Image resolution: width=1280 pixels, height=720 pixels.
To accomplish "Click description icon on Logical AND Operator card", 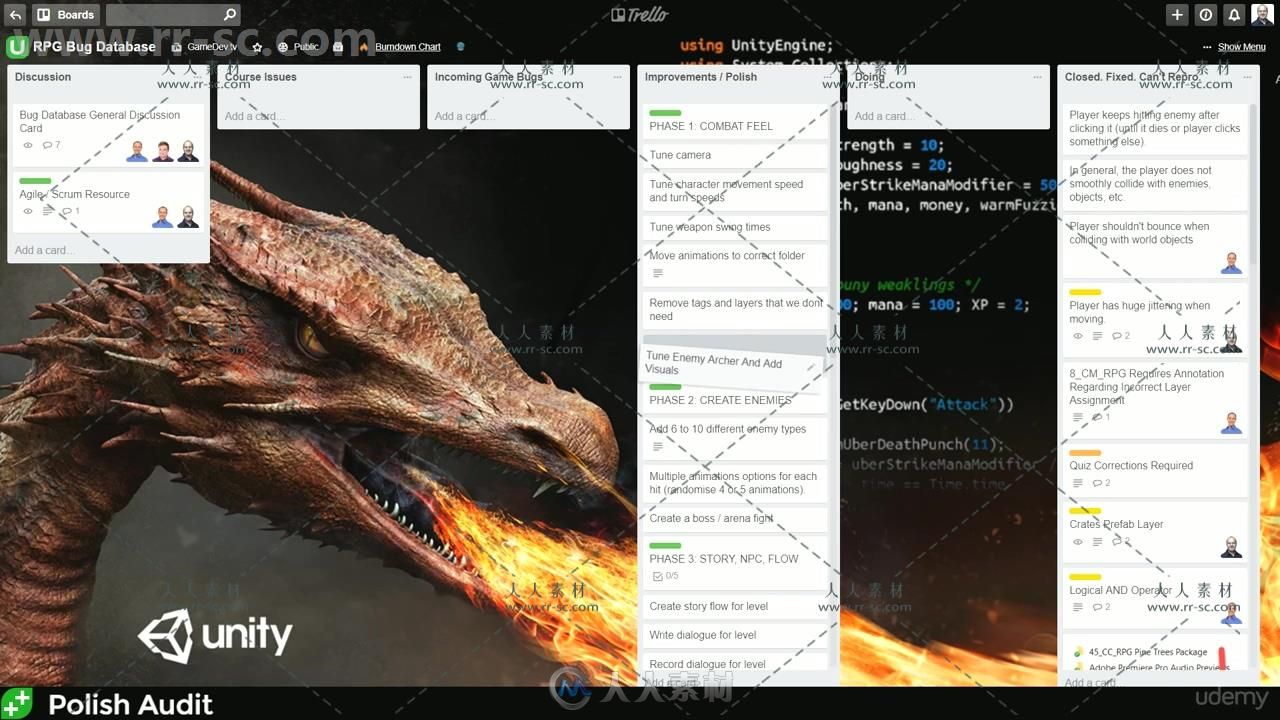I will pyautogui.click(x=1077, y=607).
